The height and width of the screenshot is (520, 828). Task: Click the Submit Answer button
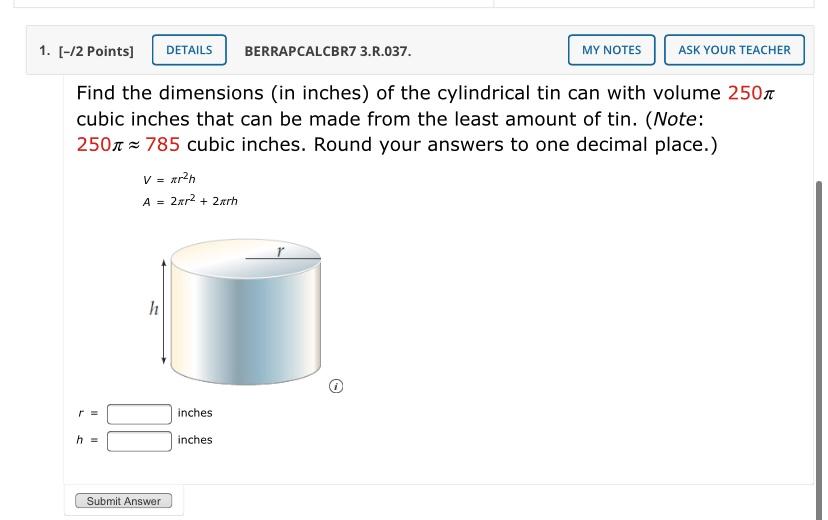(x=124, y=501)
